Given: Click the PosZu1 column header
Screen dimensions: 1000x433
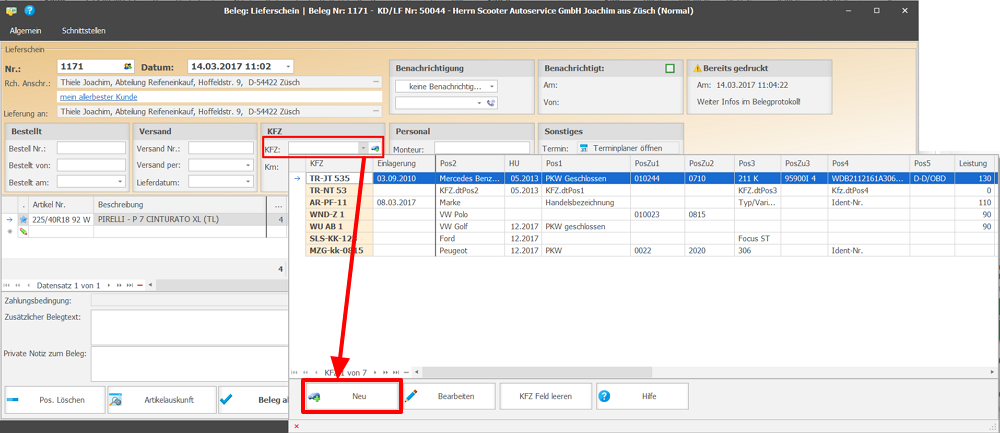Looking at the screenshot, I should coord(657,164).
